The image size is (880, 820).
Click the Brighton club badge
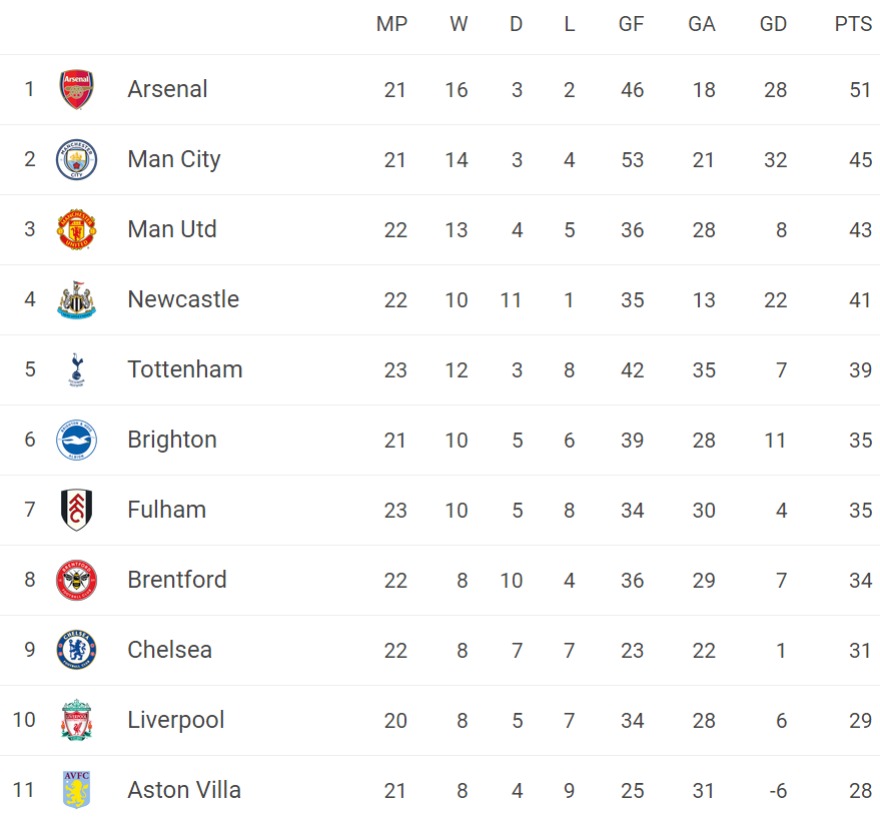(x=76, y=440)
